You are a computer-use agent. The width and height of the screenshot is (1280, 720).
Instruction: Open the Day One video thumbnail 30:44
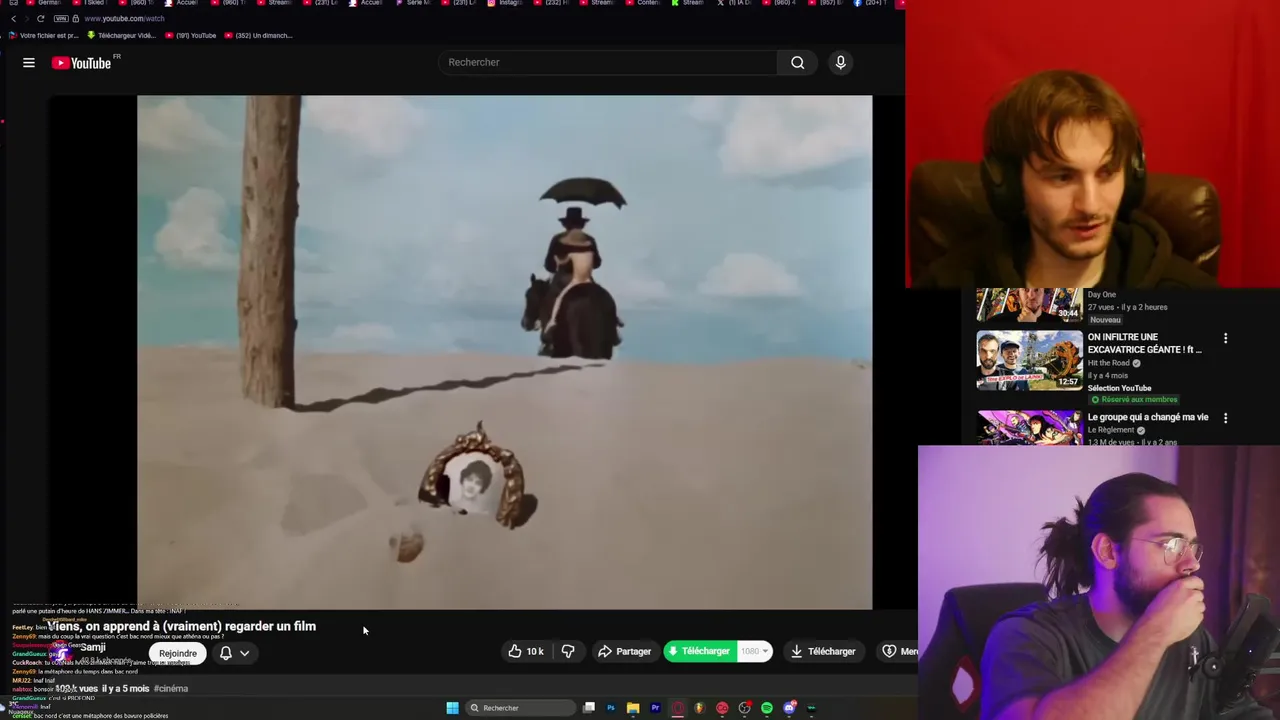pos(1029,305)
